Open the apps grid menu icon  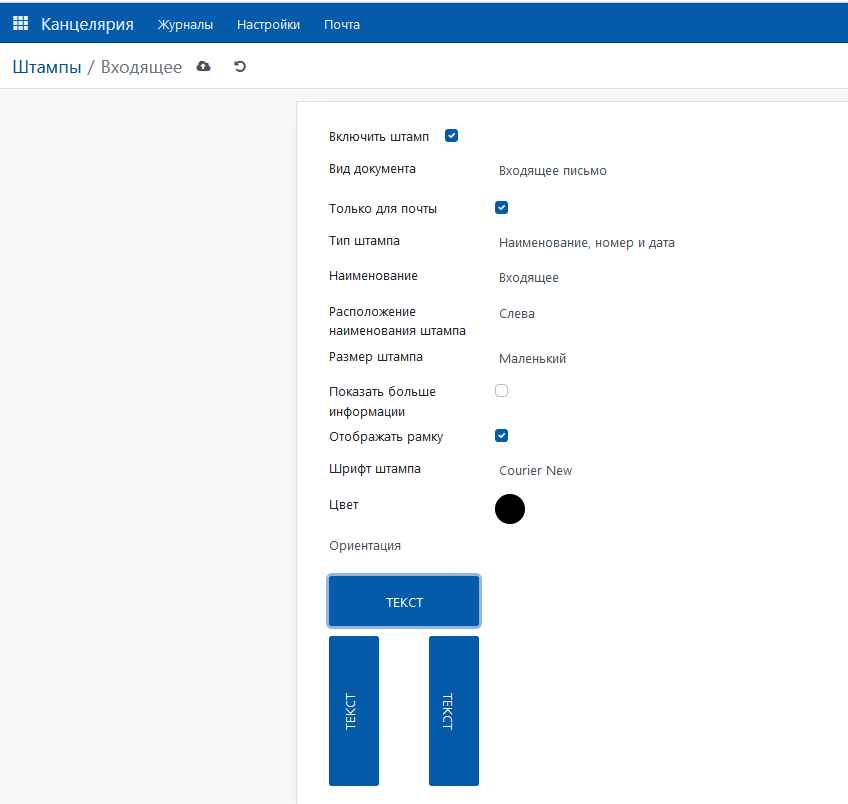point(21,23)
